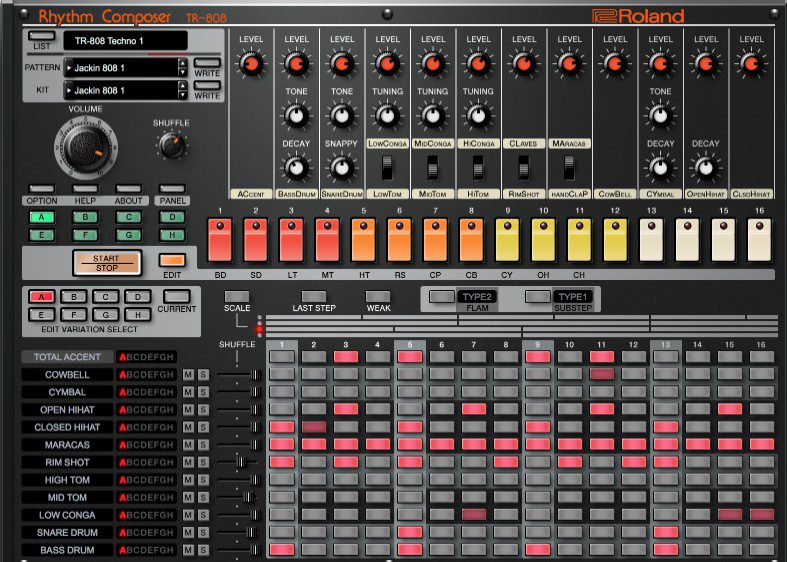Click the LAST STEP button
The height and width of the screenshot is (562, 787).
[x=314, y=297]
